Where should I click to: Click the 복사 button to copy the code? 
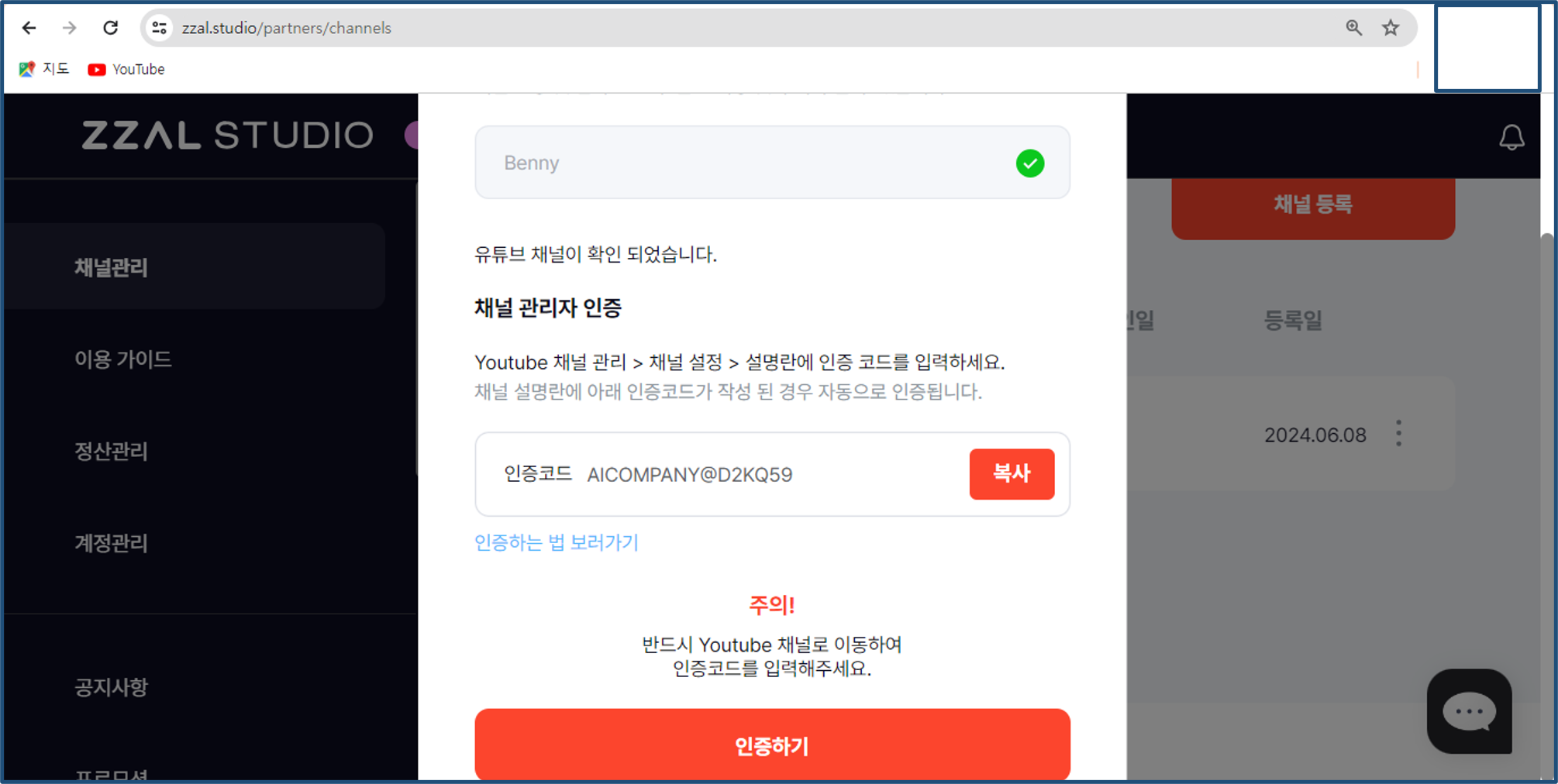pos(1012,474)
